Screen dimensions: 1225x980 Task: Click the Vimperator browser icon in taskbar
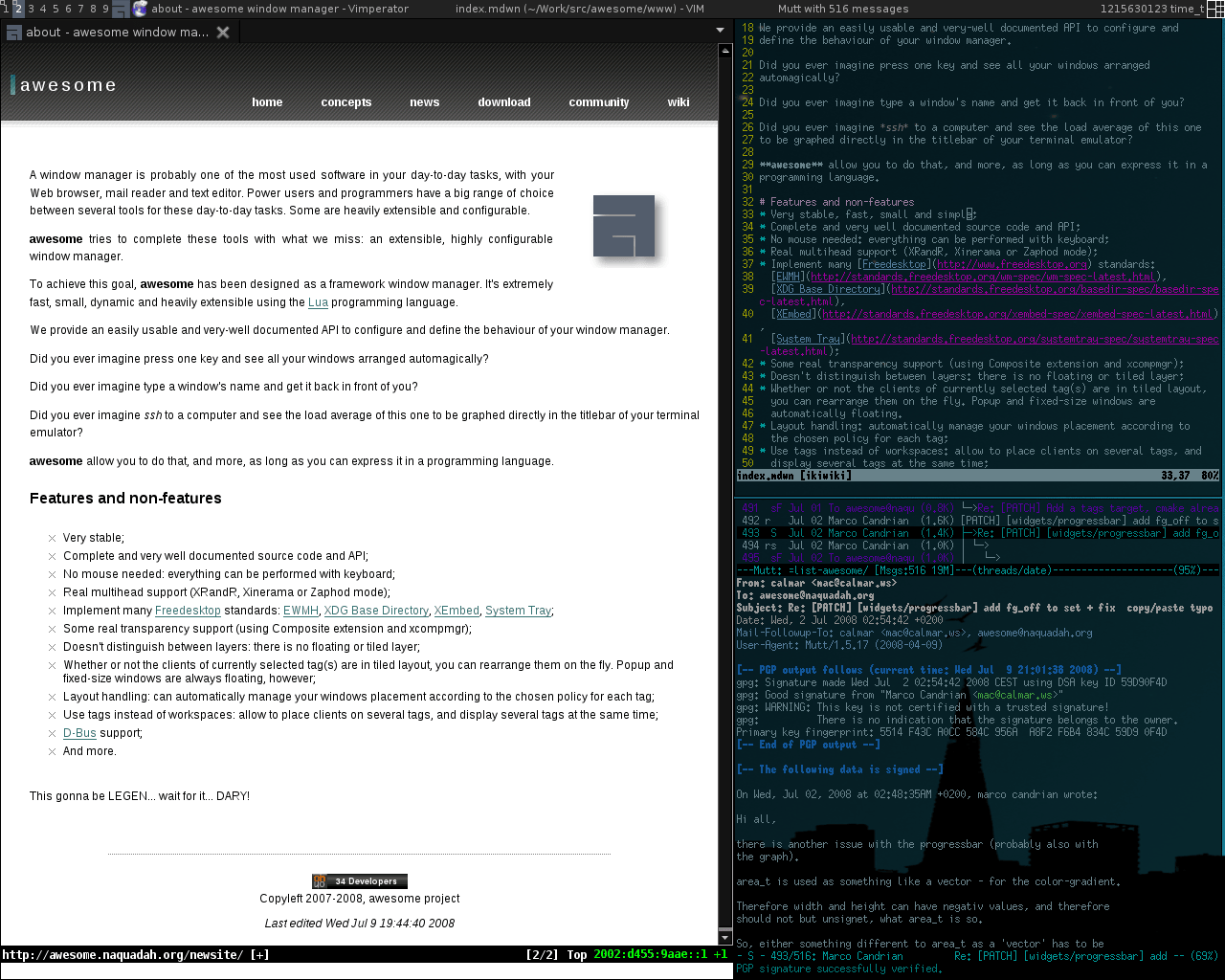141,9
